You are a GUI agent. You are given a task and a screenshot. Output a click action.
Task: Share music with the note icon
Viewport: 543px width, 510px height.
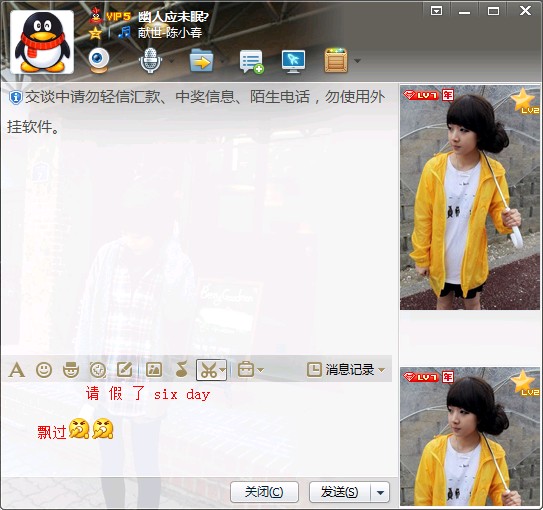point(181,369)
